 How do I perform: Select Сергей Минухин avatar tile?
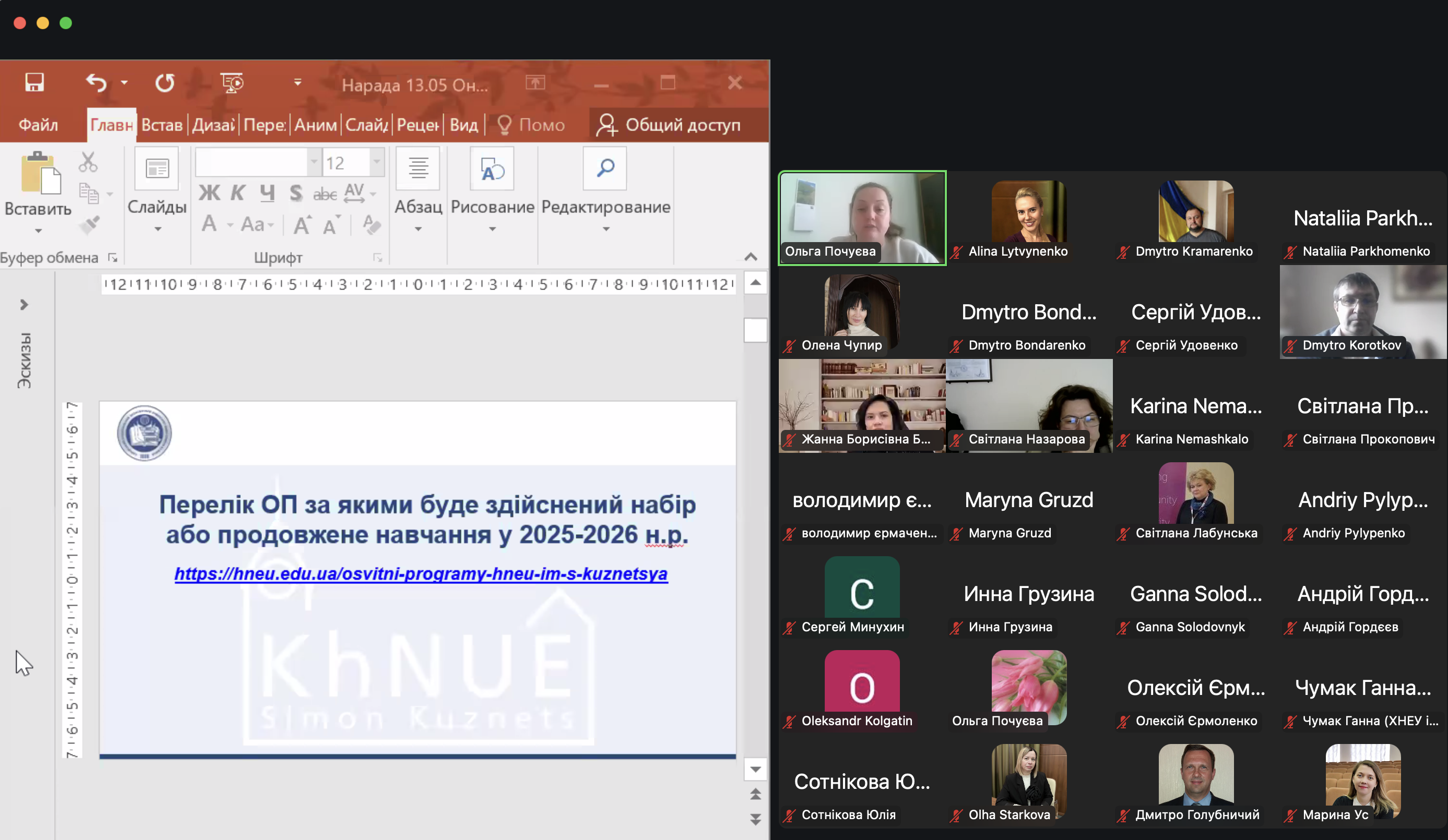862,594
